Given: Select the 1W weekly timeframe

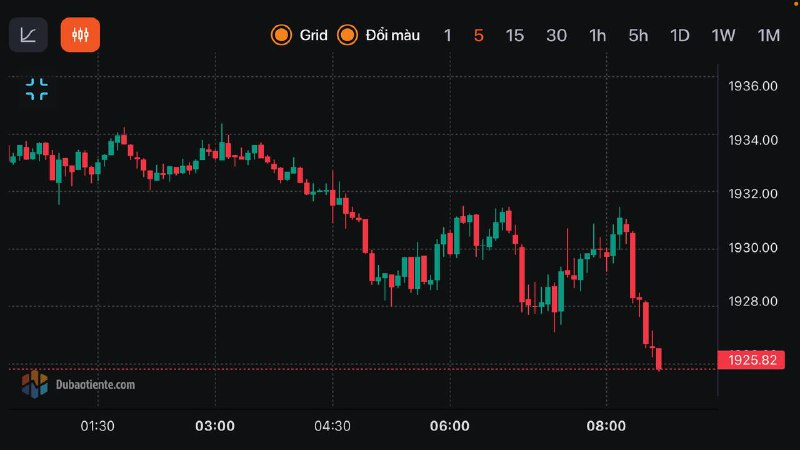Looking at the screenshot, I should (723, 35).
